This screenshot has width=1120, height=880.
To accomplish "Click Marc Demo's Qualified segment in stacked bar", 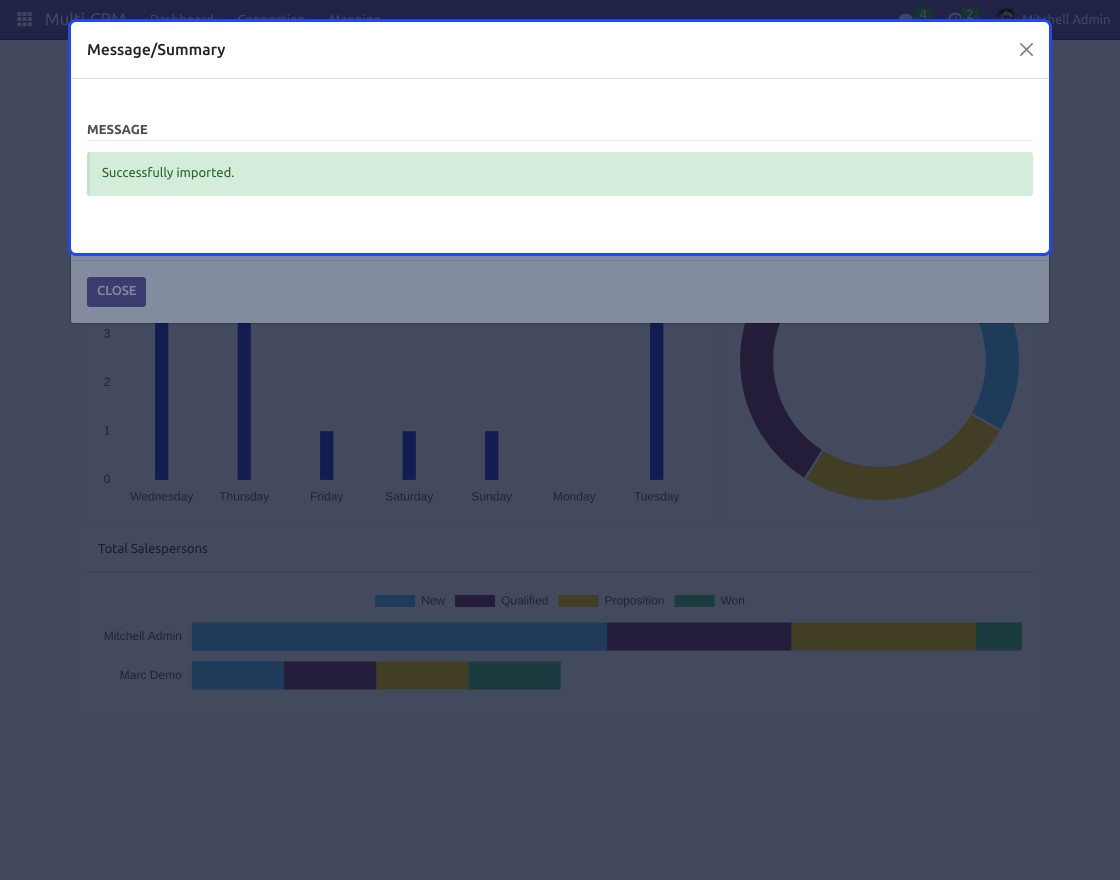I will tap(330, 676).
